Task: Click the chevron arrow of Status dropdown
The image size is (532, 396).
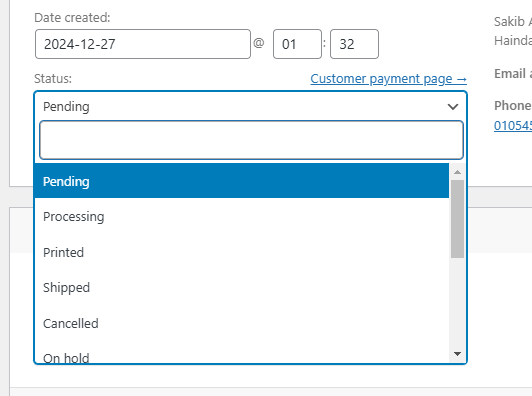Action: point(453,107)
